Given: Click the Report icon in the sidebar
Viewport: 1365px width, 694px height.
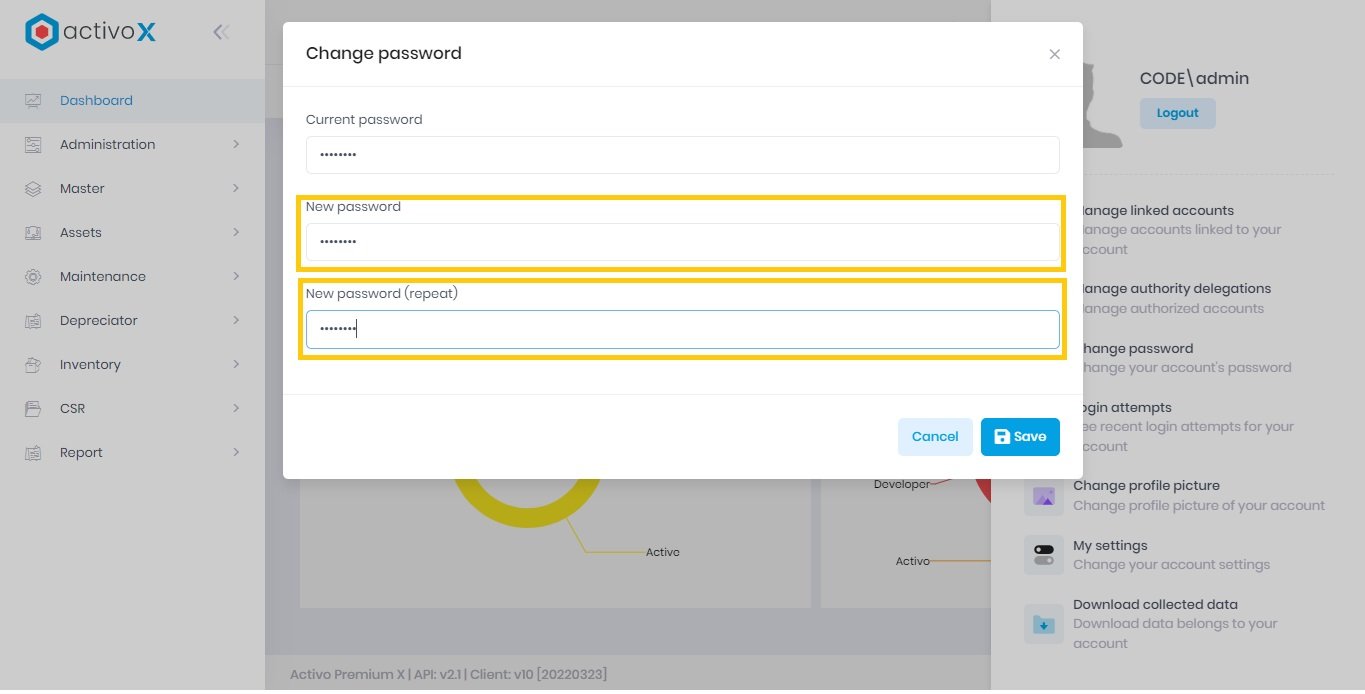Looking at the screenshot, I should (x=34, y=452).
